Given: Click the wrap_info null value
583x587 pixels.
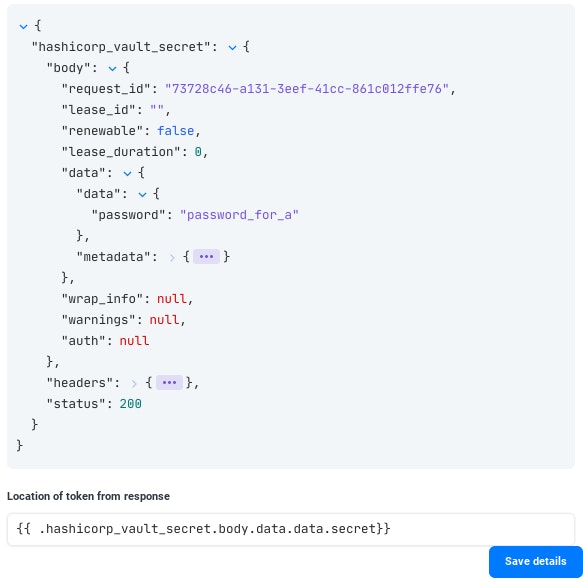Looking at the screenshot, I should point(171,299).
